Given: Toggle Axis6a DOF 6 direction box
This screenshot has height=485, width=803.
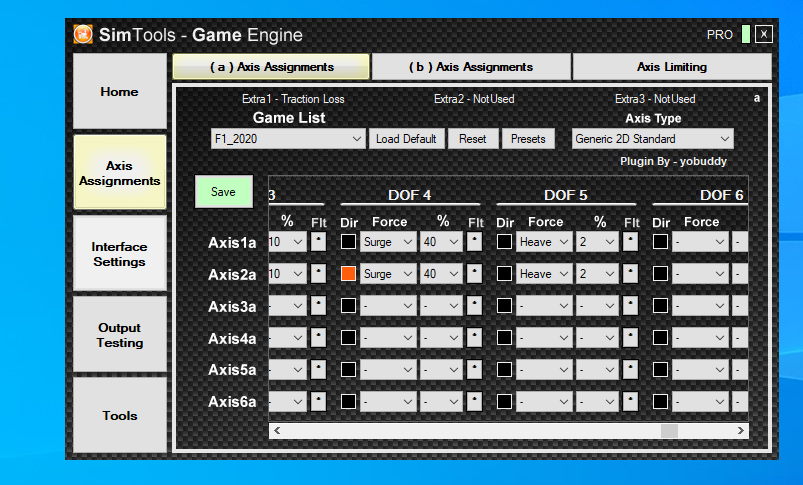Looking at the screenshot, I should coord(661,402).
